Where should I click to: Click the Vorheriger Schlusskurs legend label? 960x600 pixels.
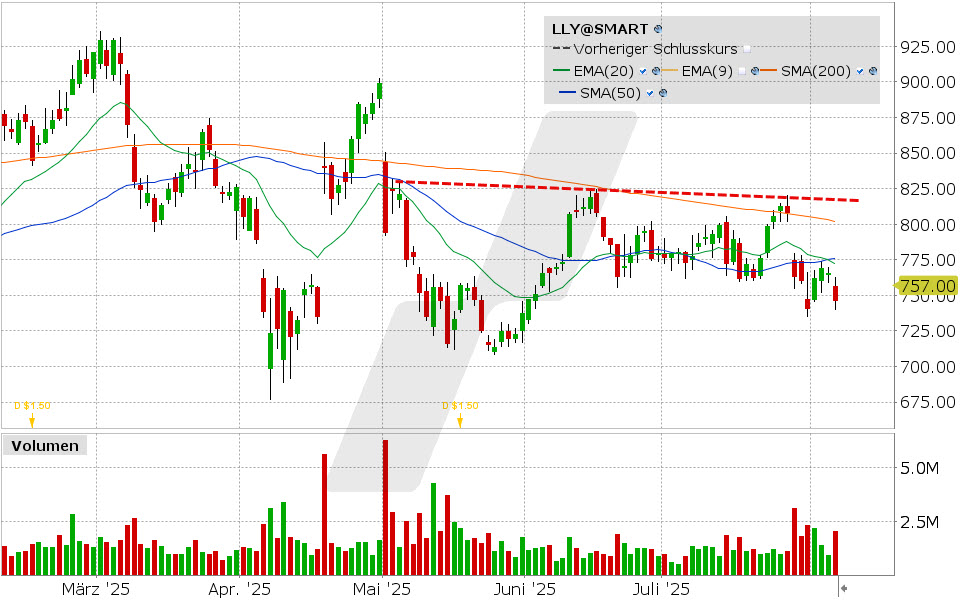click(655, 49)
